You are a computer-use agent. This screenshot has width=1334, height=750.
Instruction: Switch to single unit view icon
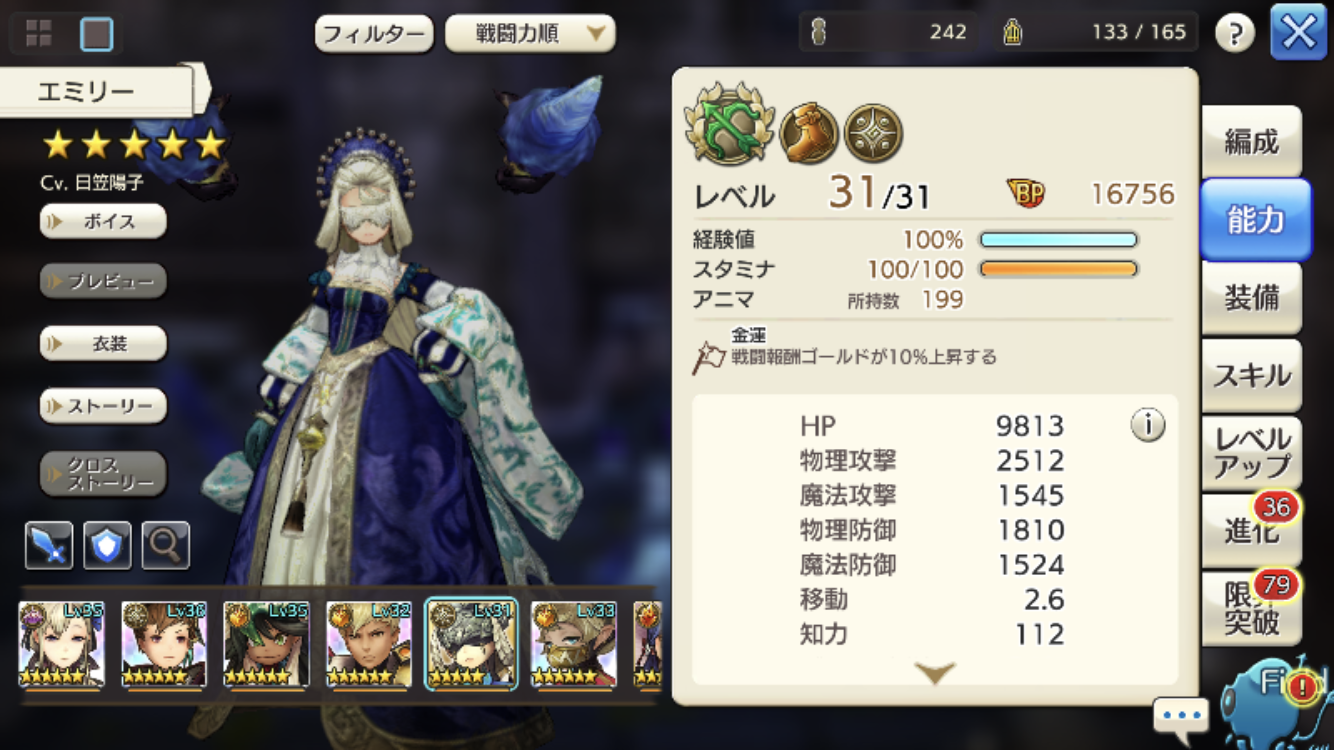pos(97,34)
